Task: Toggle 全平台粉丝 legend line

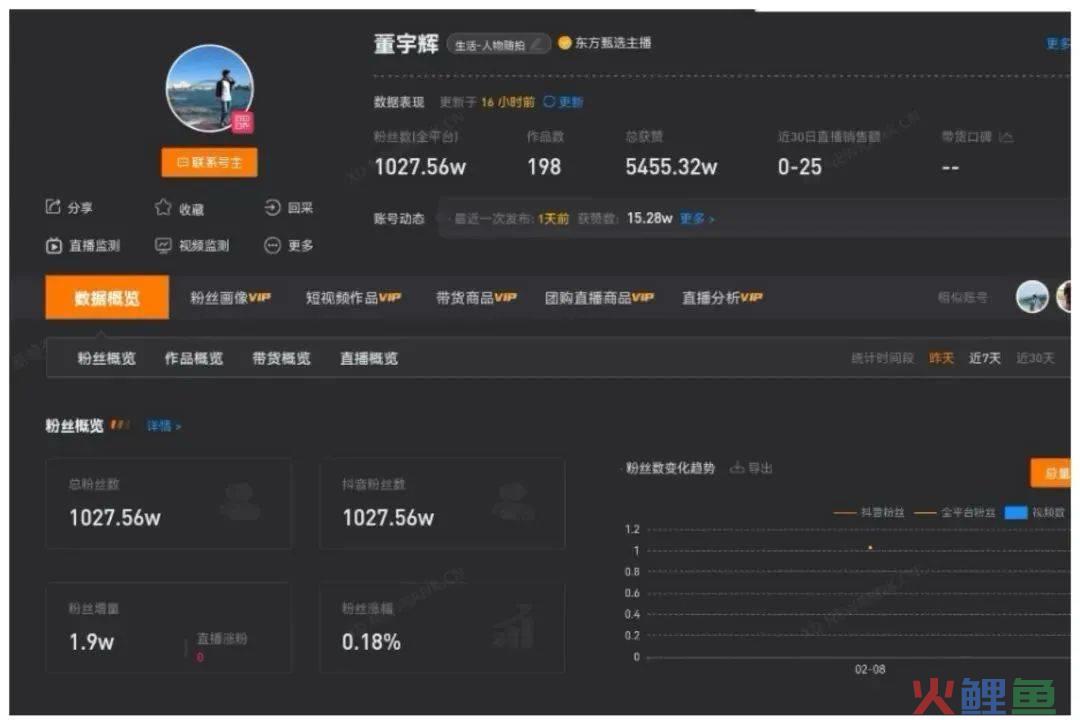Action: pos(954,513)
